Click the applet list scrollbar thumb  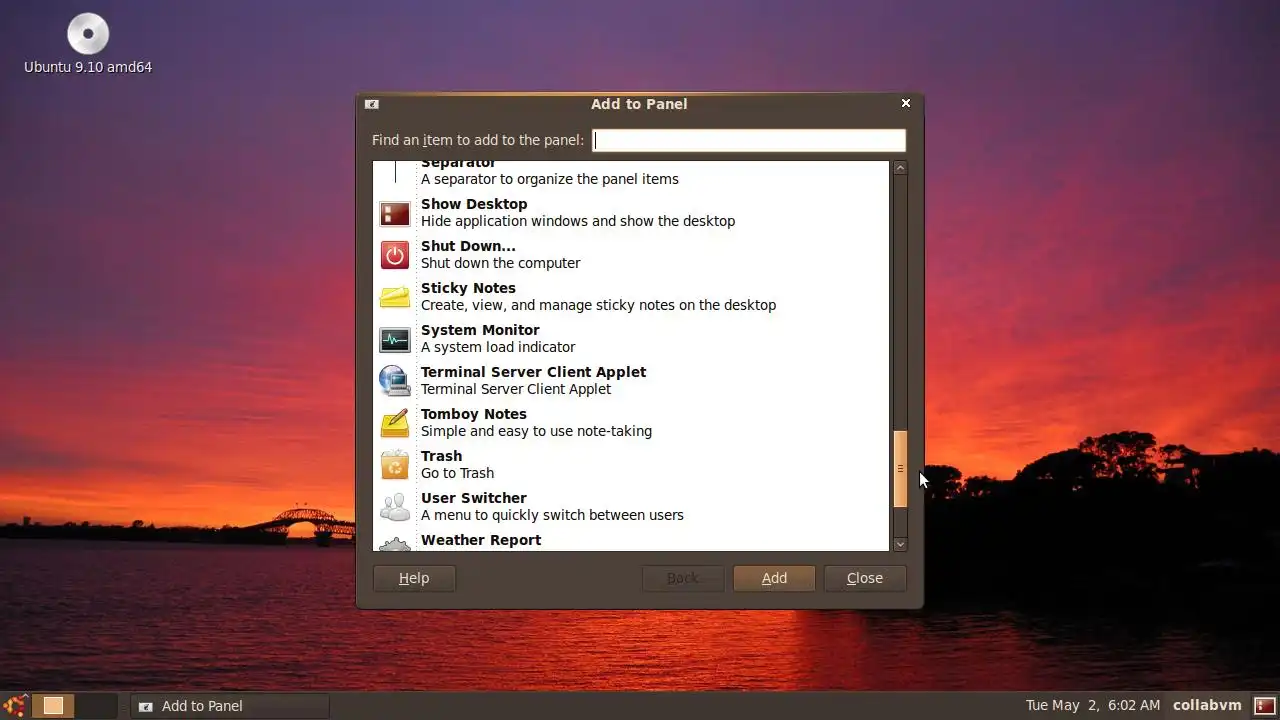(900, 469)
